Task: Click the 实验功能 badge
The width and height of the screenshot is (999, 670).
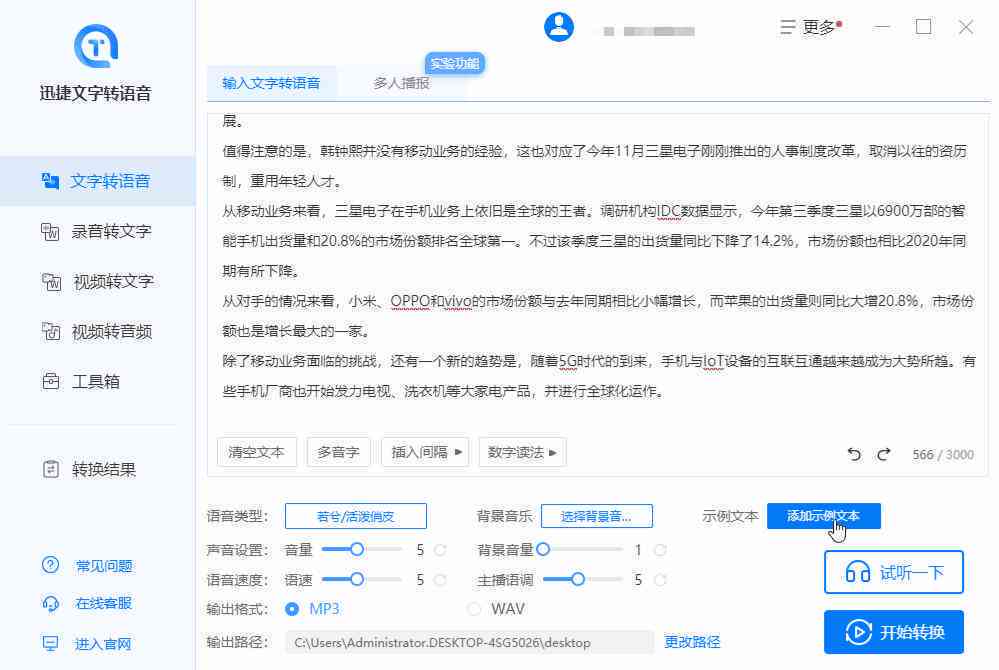Action: 454,64
